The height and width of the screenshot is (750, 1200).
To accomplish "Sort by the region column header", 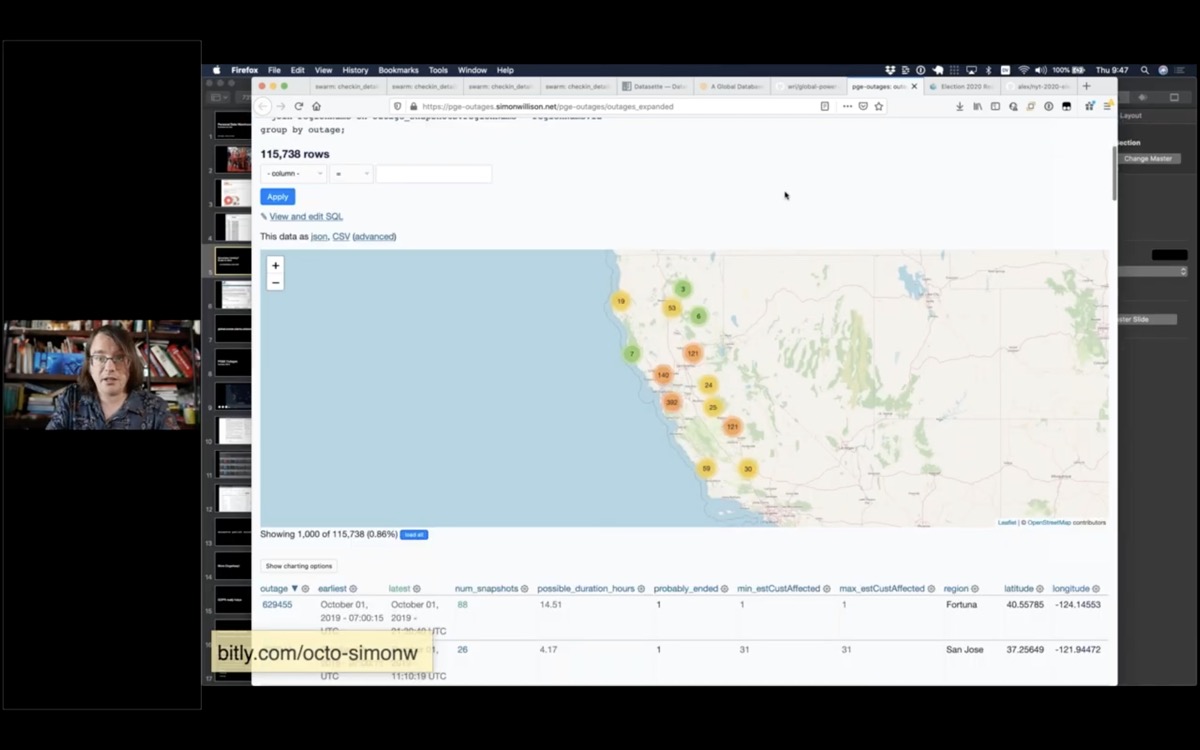I will point(957,589).
